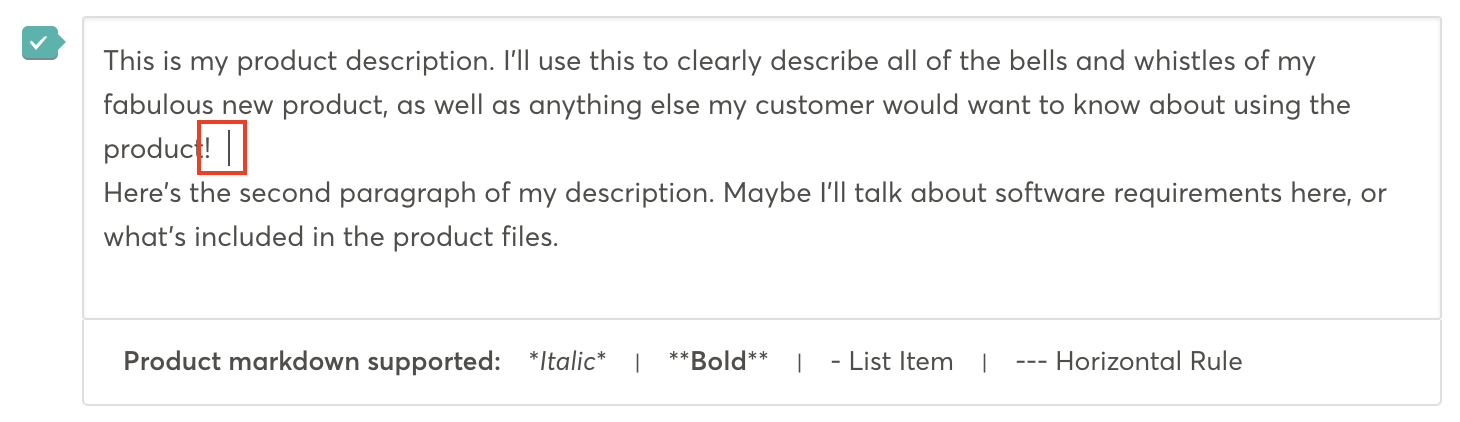
Task: Click the **Bold** markdown hint
Action: [x=718, y=361]
